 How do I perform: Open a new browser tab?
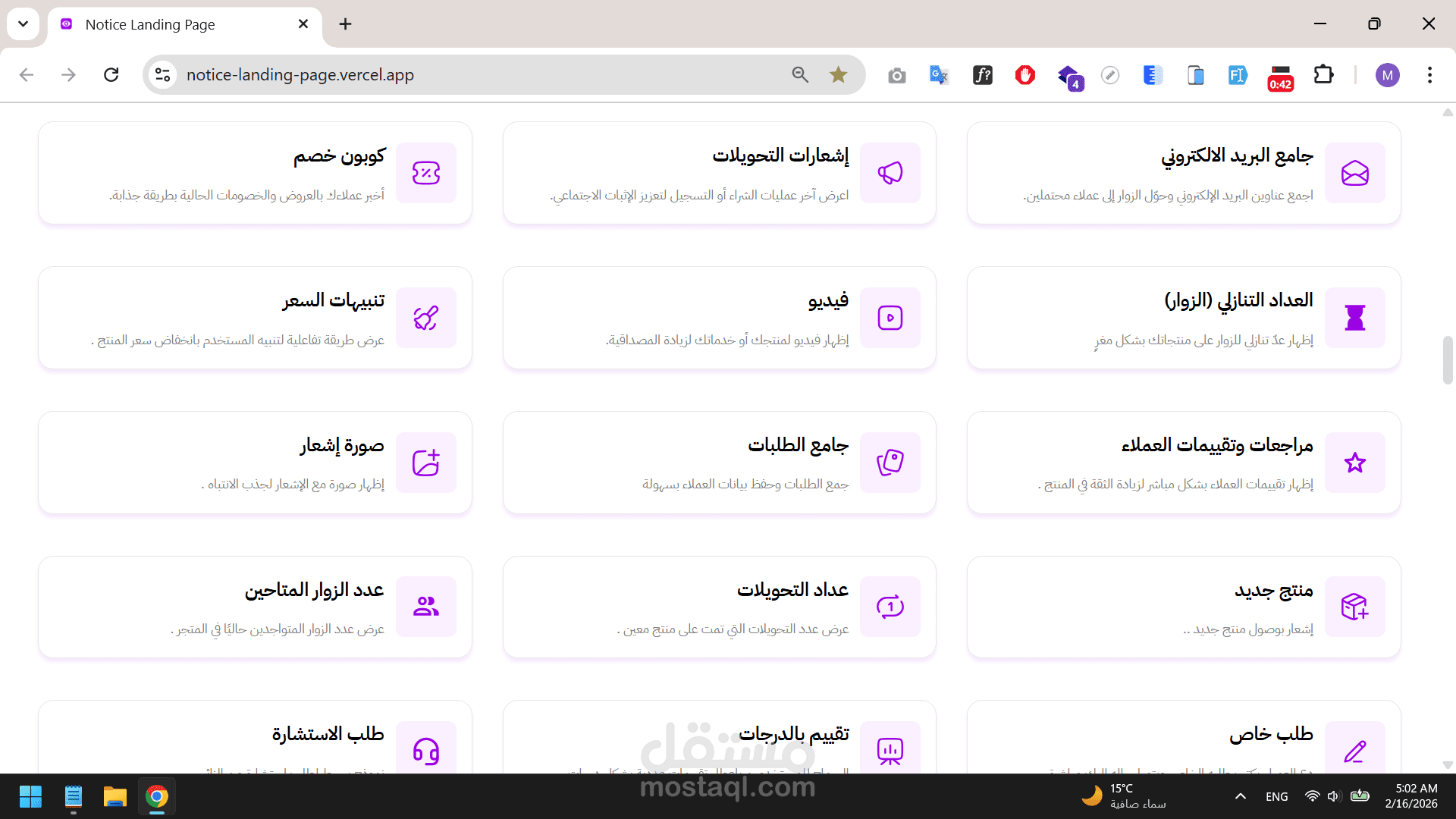345,24
